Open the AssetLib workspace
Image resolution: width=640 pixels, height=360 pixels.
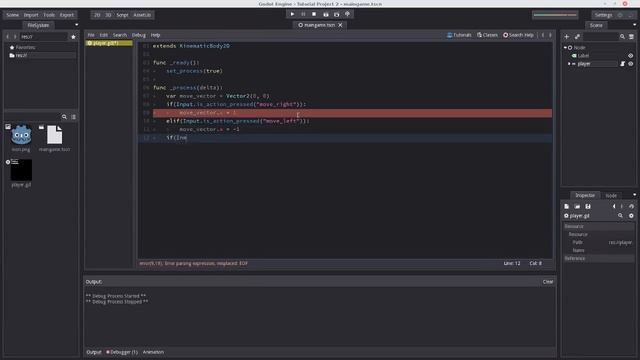pyautogui.click(x=142, y=15)
